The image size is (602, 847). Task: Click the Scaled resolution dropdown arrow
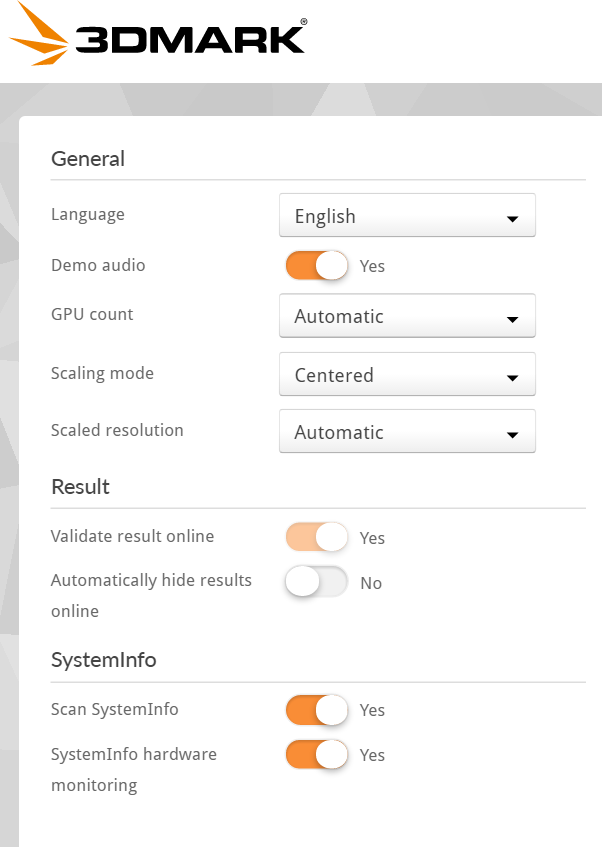pyautogui.click(x=512, y=435)
